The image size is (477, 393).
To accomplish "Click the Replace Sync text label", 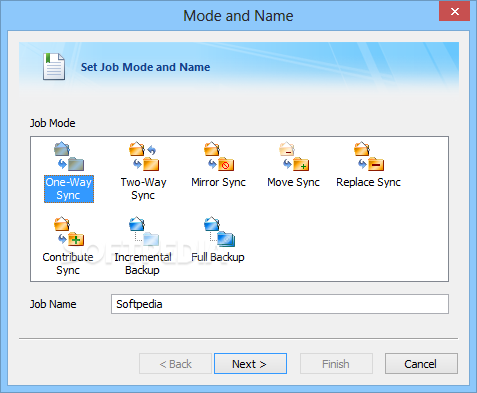I will coord(368,182).
